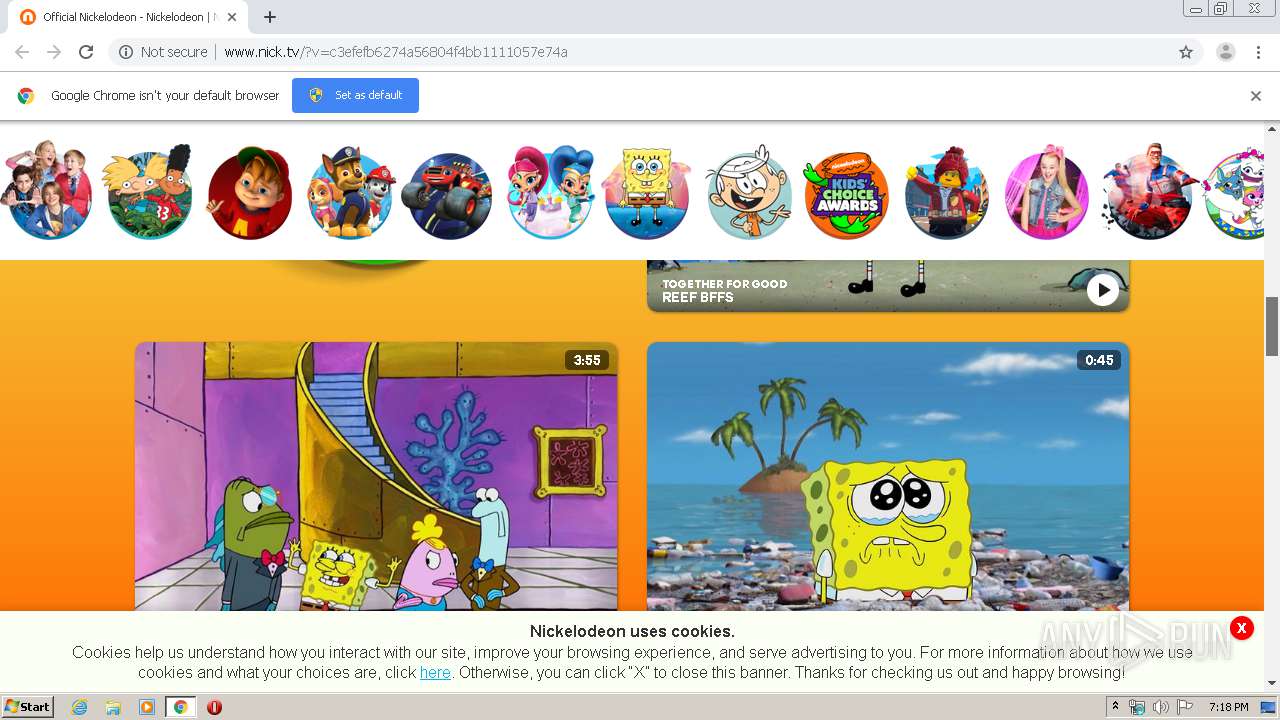The image size is (1280, 720).
Task: Open the volume control in tray
Action: (x=1160, y=707)
